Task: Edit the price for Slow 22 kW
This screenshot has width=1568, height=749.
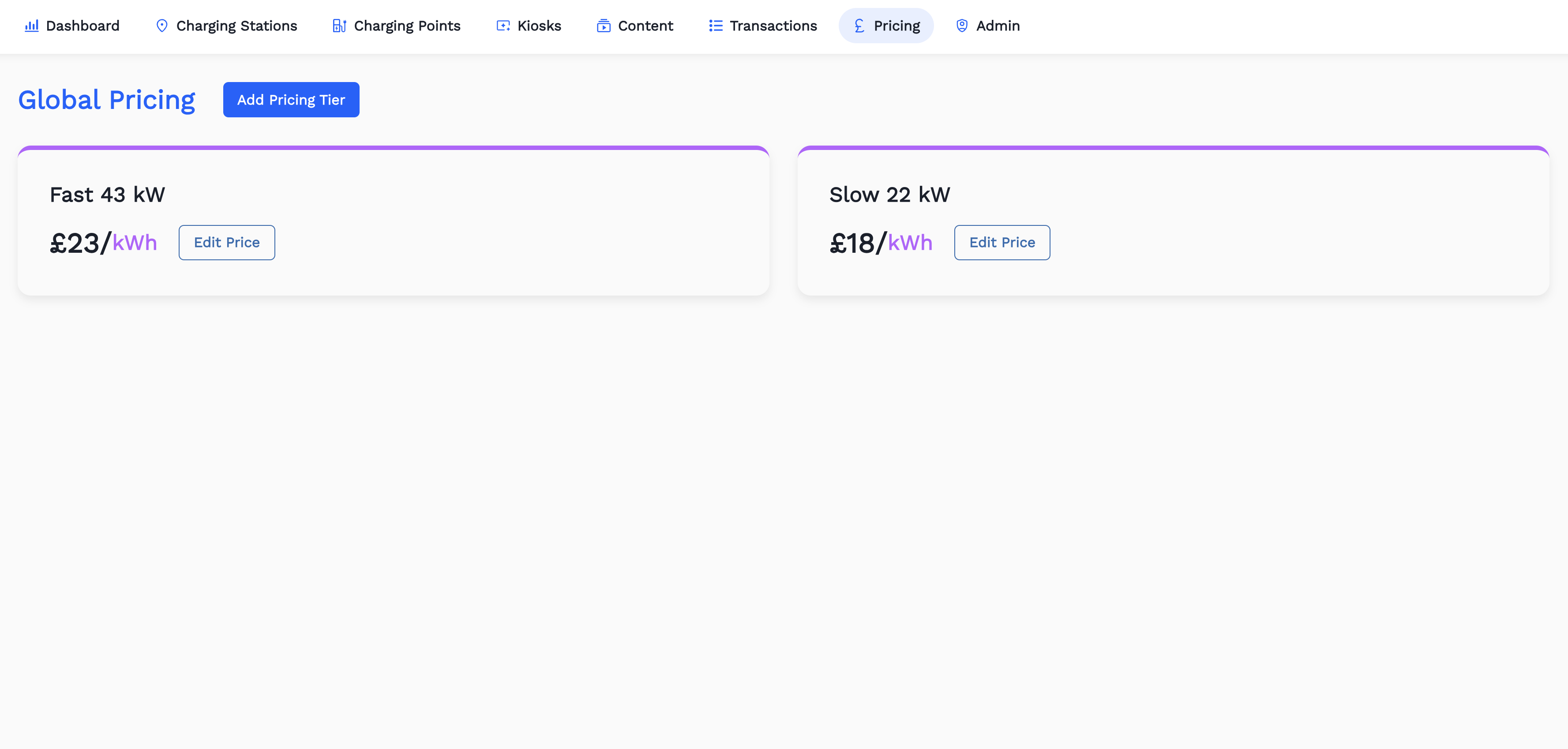Action: click(1002, 242)
